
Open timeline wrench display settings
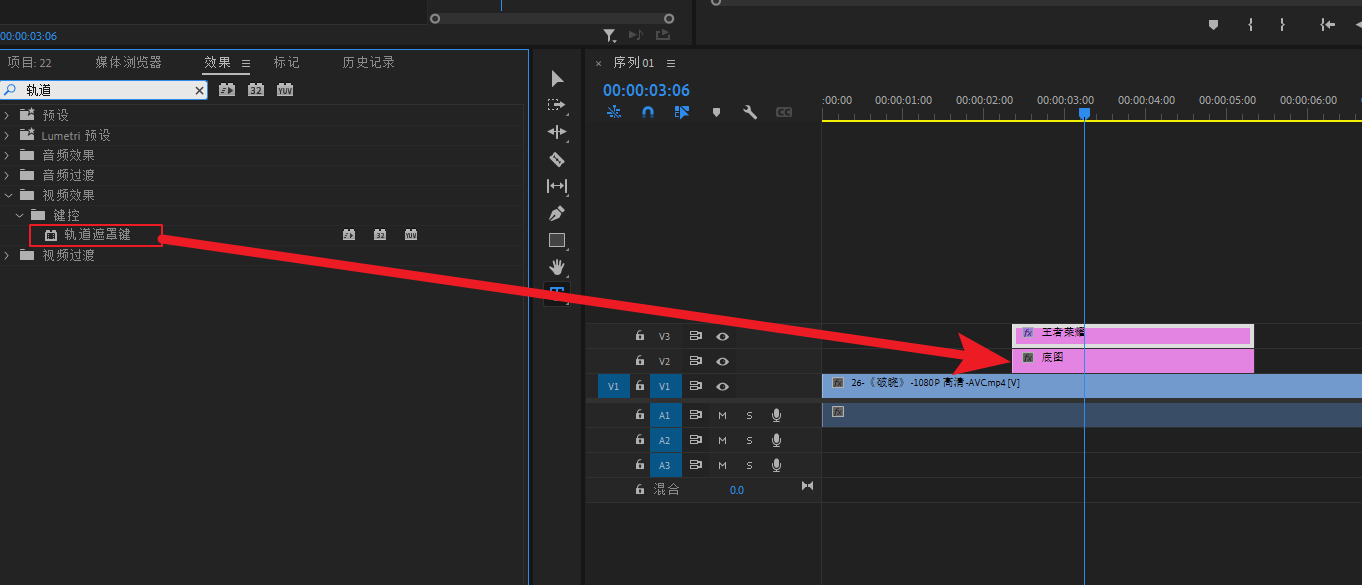coord(749,113)
